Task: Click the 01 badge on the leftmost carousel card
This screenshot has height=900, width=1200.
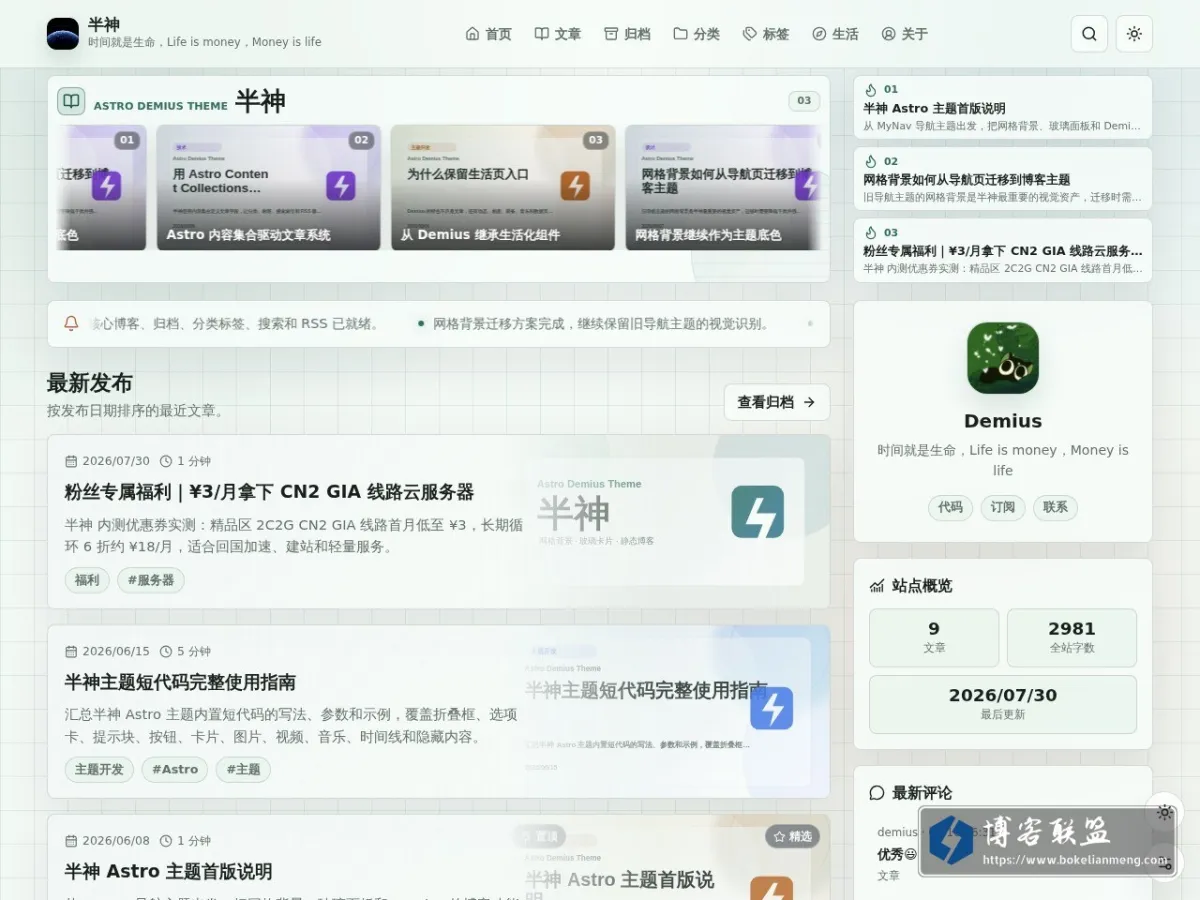Action: [127, 140]
